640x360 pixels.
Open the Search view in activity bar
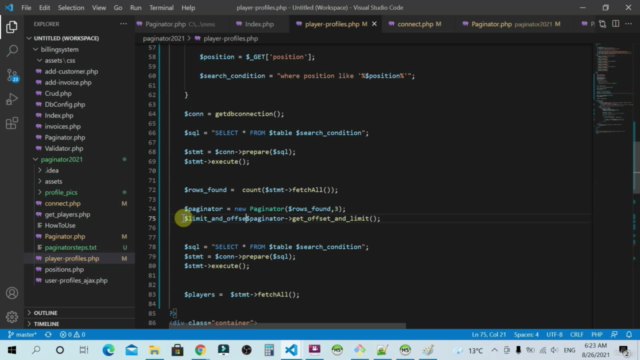[12, 51]
